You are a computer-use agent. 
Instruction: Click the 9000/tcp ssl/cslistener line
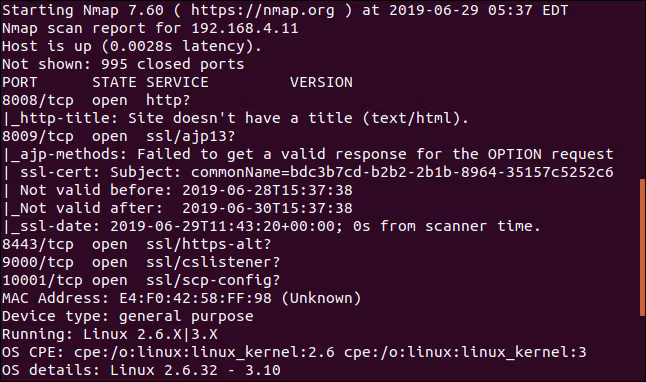141,262
